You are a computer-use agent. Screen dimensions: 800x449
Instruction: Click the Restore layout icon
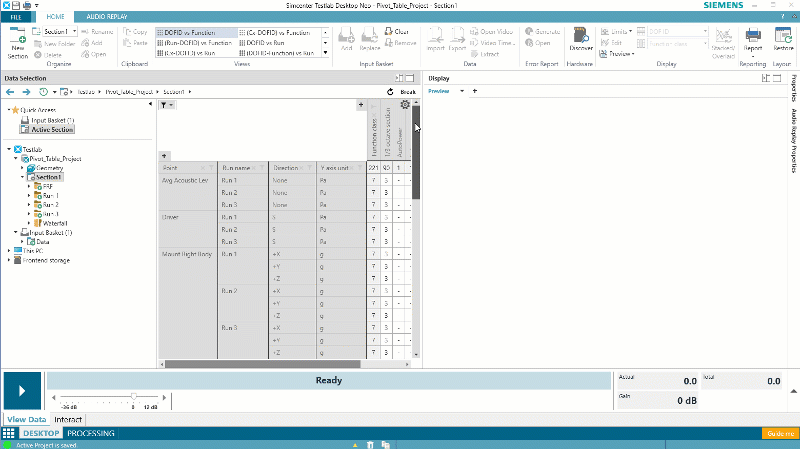[783, 38]
